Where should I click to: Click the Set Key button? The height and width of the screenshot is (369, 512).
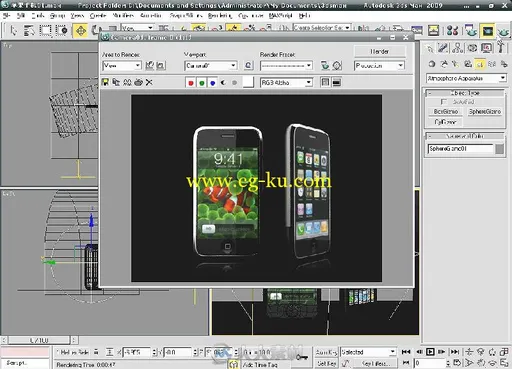(326, 363)
